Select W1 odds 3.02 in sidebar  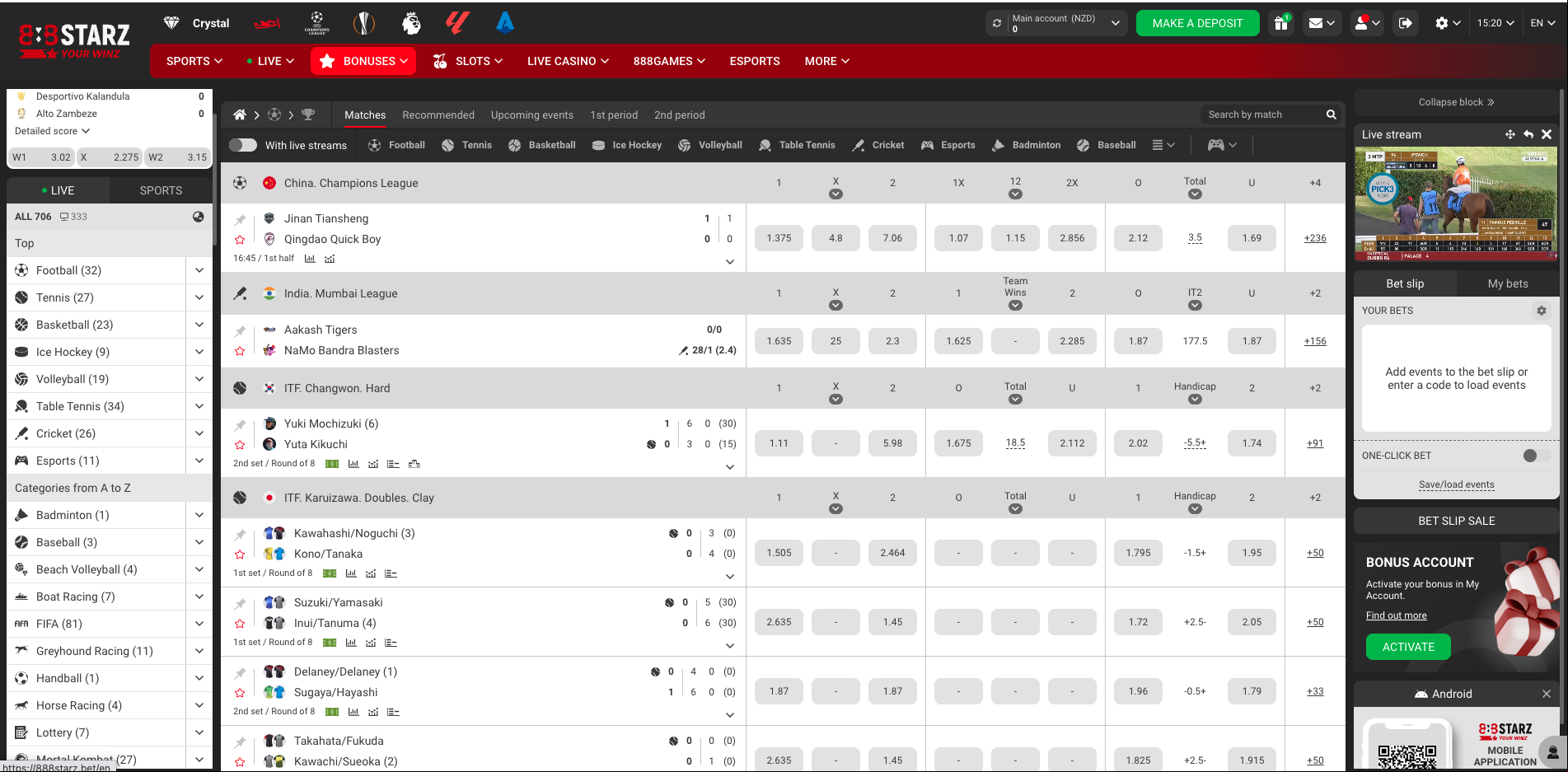pyautogui.click(x=41, y=157)
